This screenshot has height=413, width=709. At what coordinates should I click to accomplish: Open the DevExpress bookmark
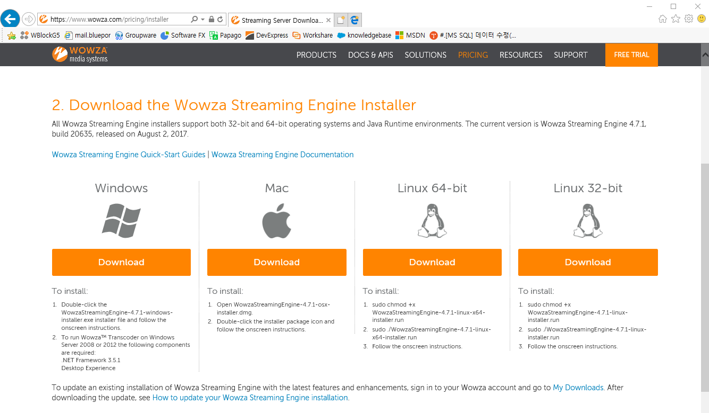(x=266, y=35)
